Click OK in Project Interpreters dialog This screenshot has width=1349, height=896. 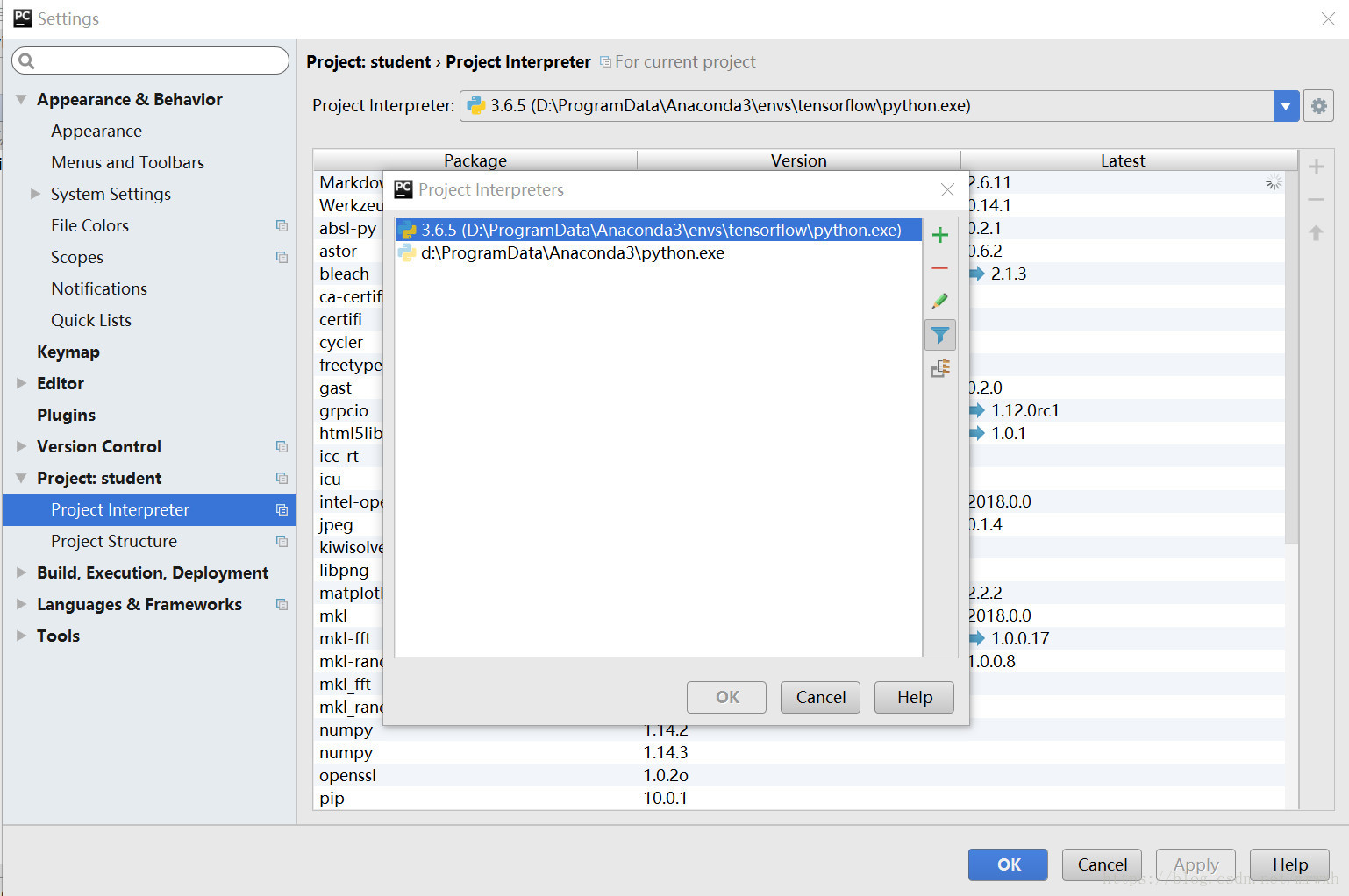[726, 697]
